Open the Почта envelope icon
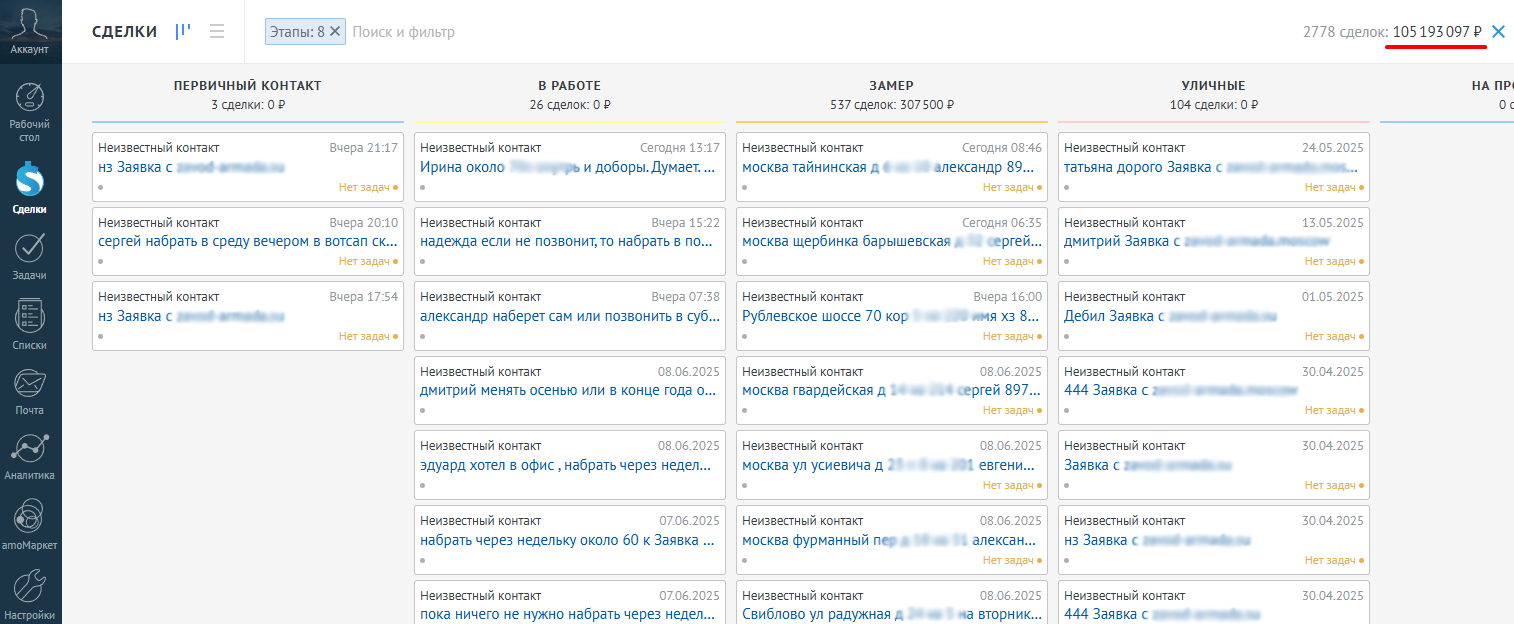 [30, 383]
